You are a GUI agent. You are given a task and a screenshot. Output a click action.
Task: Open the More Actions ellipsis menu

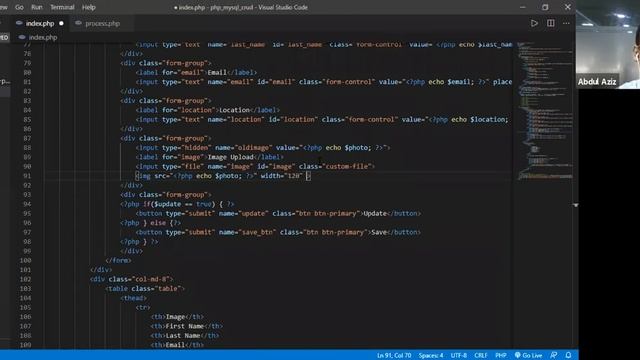[566, 23]
